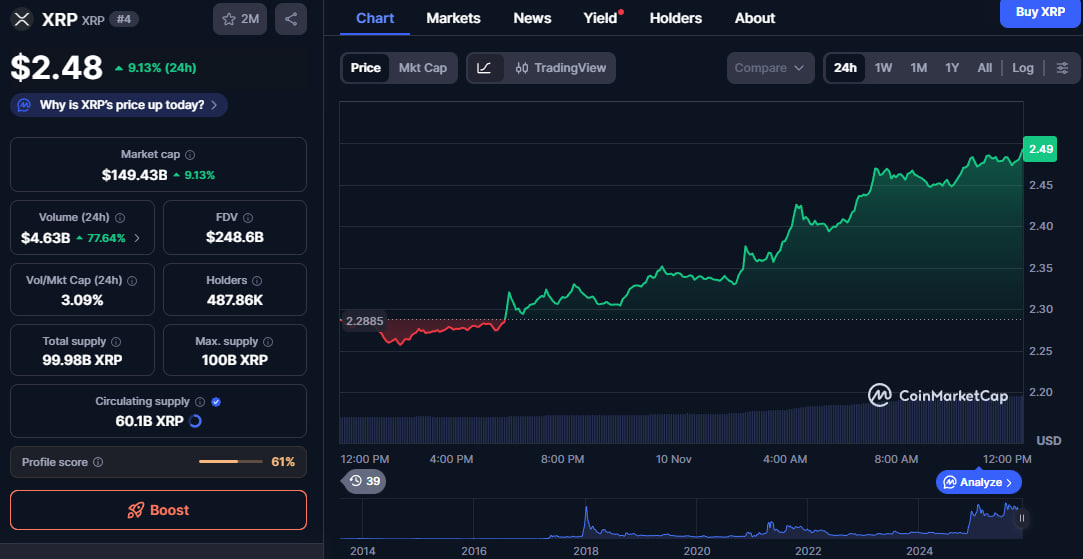Click the line chart type icon

click(x=484, y=68)
